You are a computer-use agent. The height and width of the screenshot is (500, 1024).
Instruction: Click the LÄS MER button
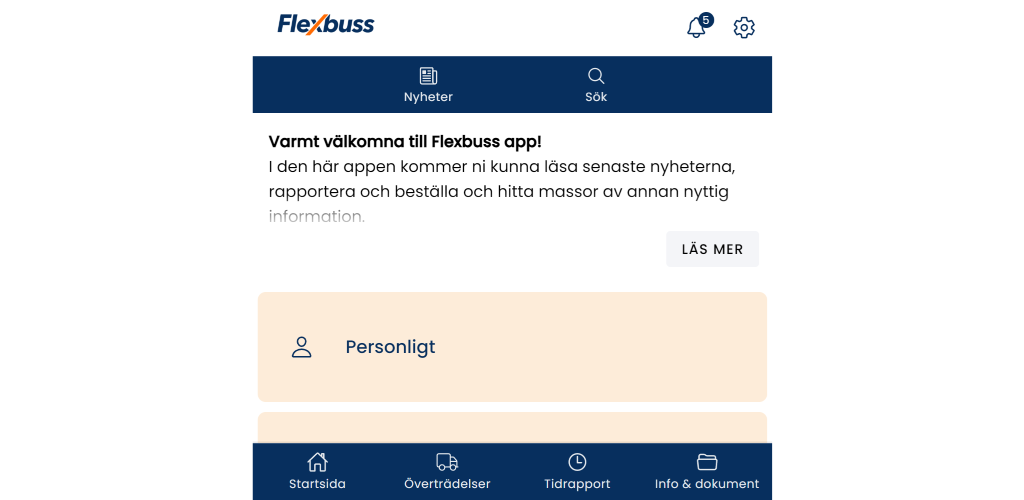coord(712,249)
